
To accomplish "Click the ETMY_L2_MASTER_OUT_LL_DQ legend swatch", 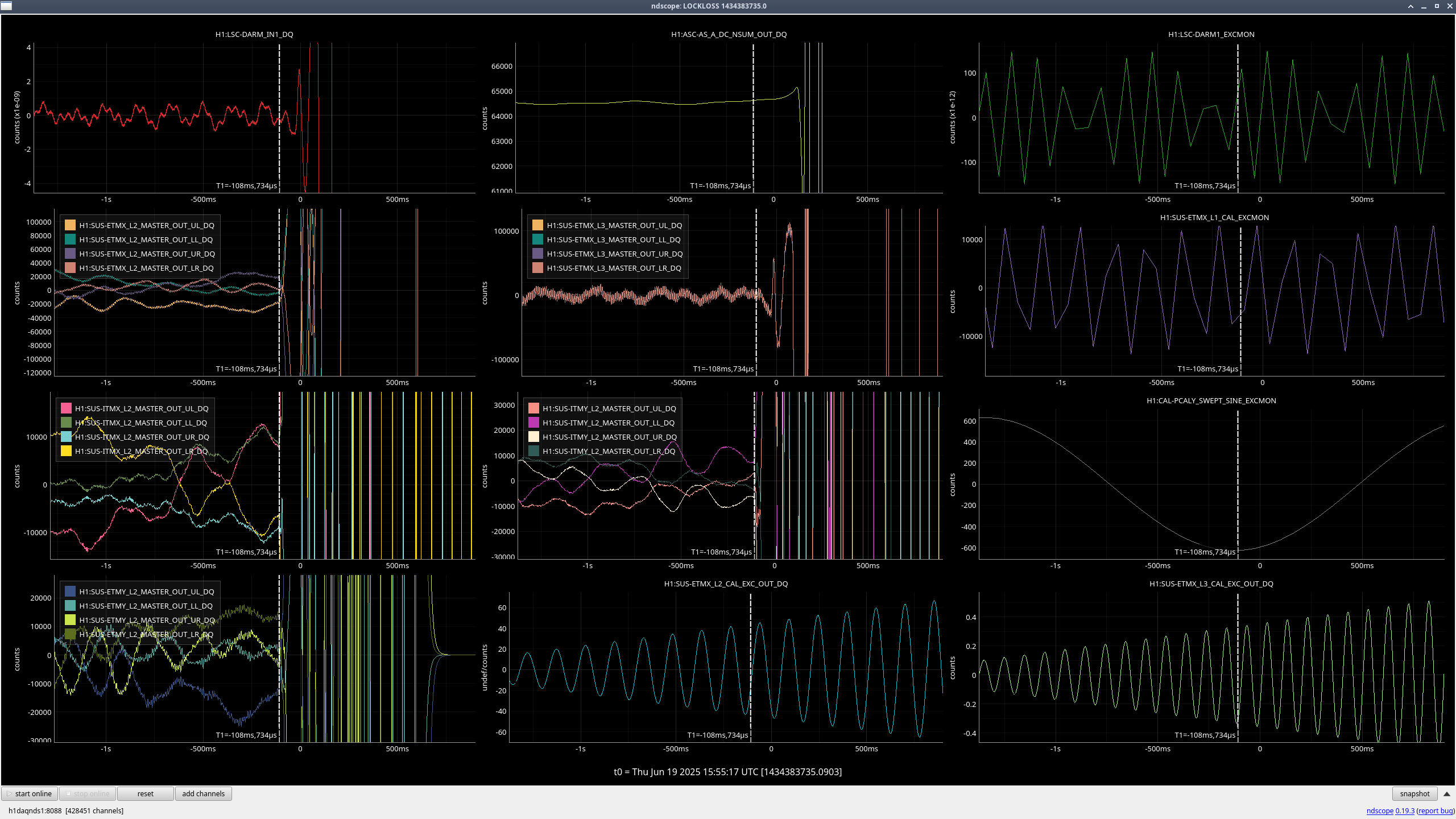I will click(71, 606).
